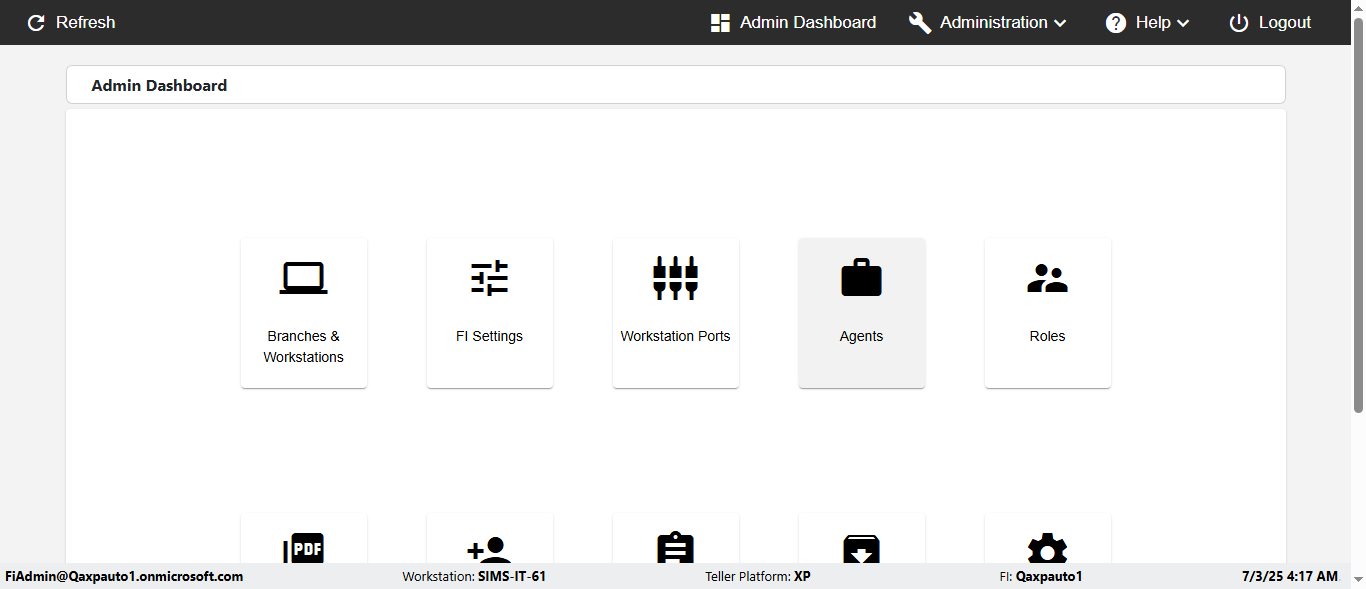The height and width of the screenshot is (589, 1366).
Task: Open Agents briefcase icon
Action: pyautogui.click(x=861, y=278)
